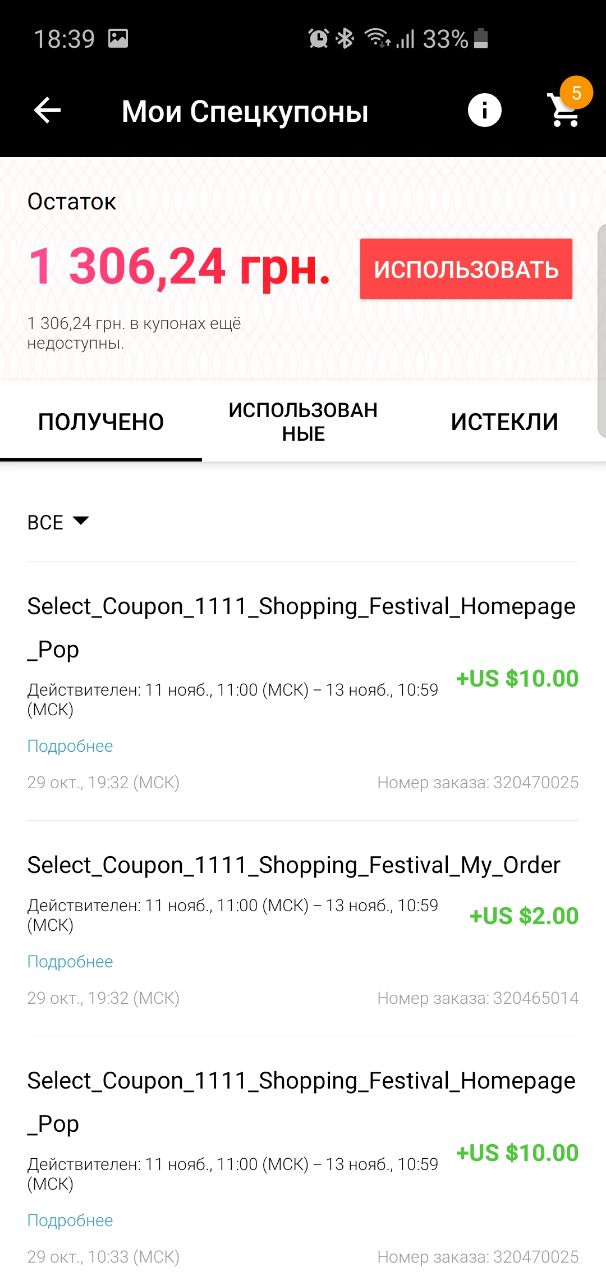606x1280 pixels.
Task: Click the dropdown arrow next to ВСЕ
Action: (81, 521)
